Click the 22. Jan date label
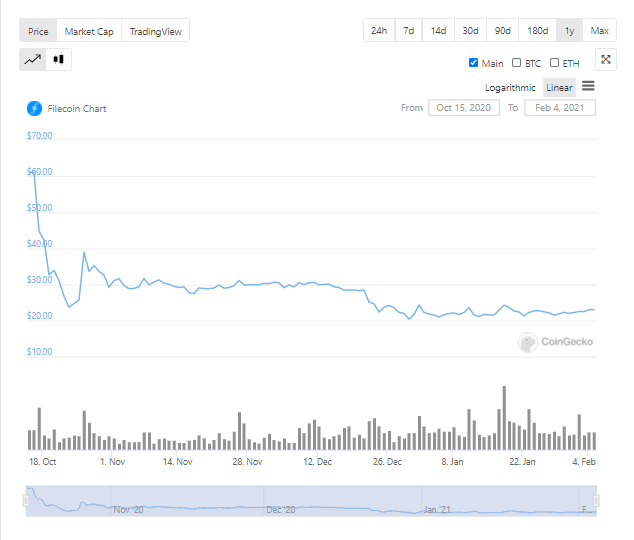This screenshot has width=634, height=540. pyautogui.click(x=522, y=462)
